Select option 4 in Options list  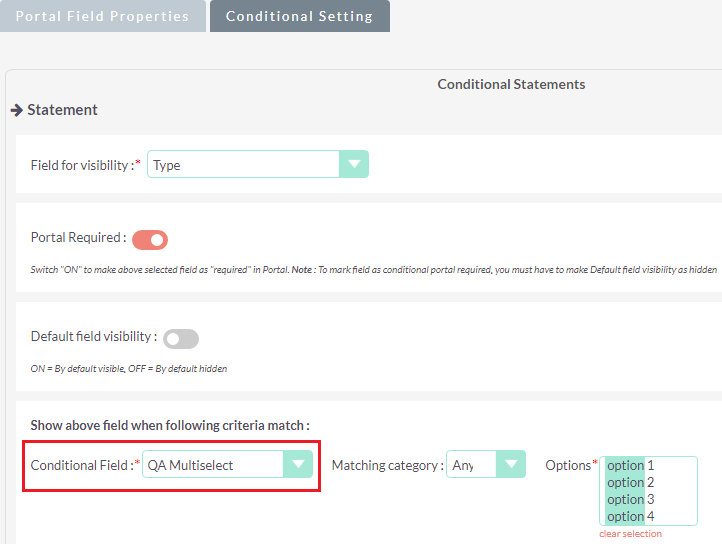631,517
